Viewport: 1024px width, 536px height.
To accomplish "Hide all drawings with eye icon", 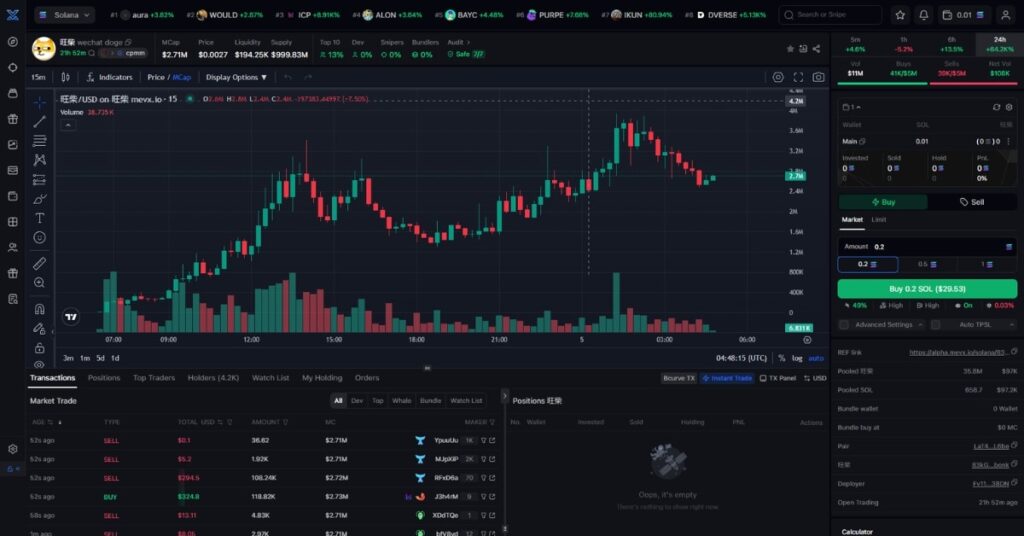I will (40, 364).
